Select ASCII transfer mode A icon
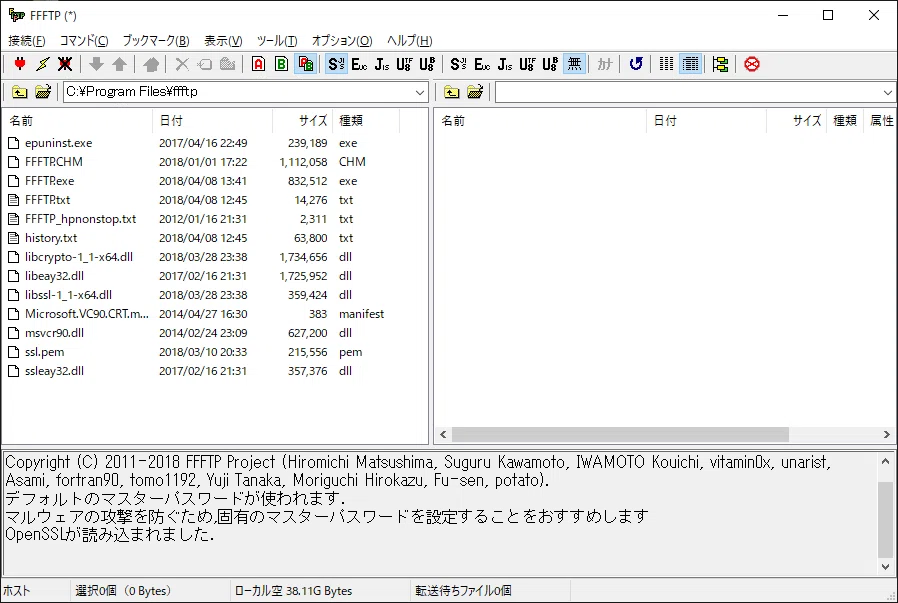The image size is (898, 603). (x=258, y=64)
